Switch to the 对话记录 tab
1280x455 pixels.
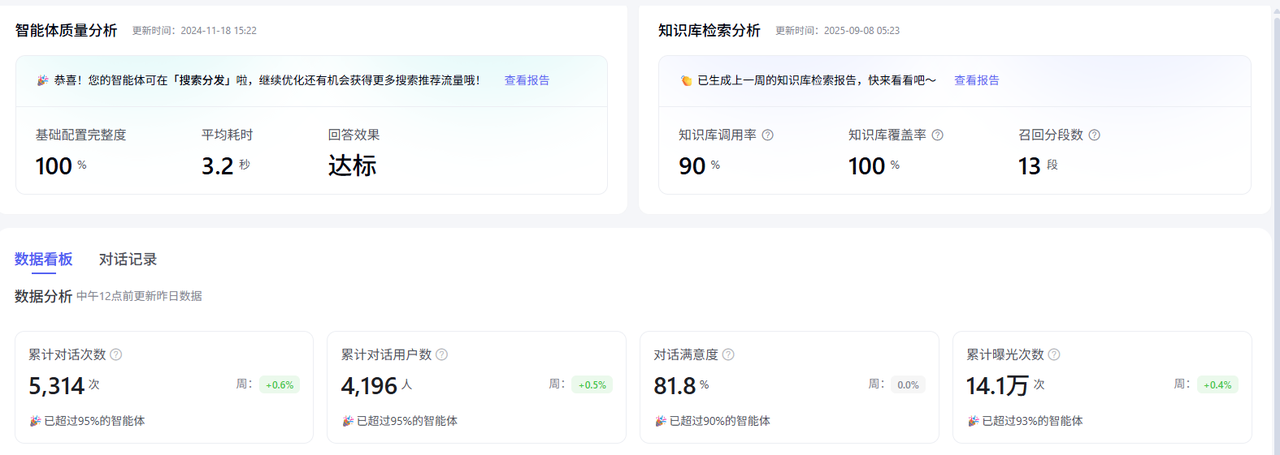click(x=128, y=259)
